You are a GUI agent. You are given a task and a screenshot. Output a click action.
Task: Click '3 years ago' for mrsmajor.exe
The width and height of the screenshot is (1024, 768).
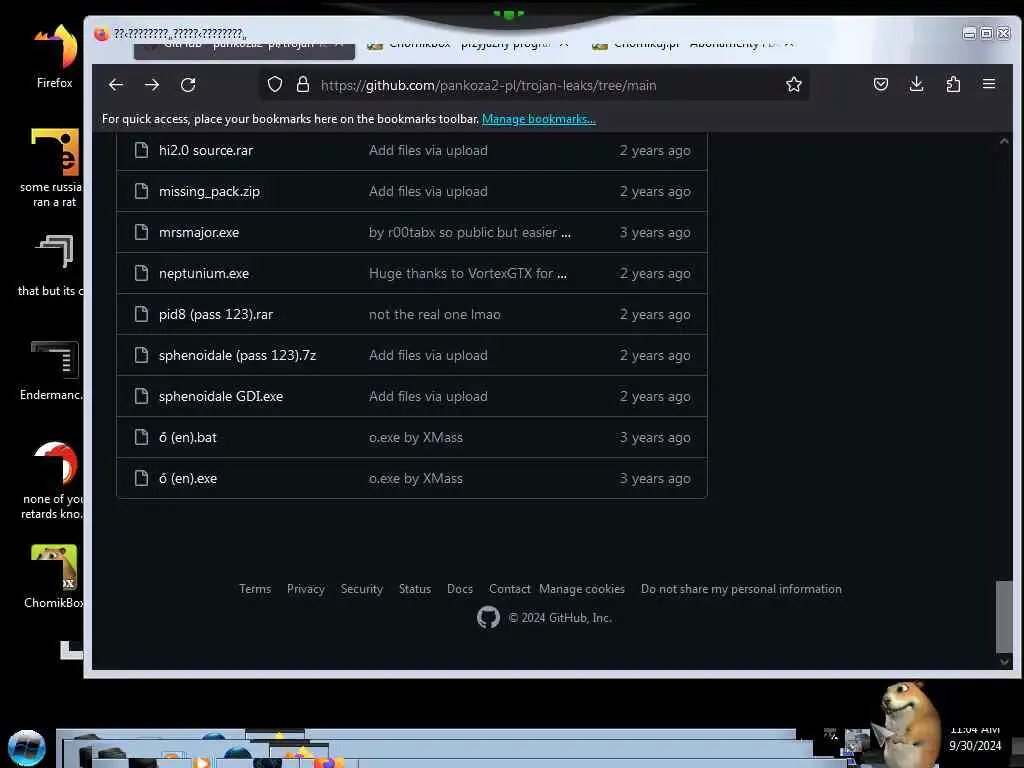pyautogui.click(x=655, y=232)
